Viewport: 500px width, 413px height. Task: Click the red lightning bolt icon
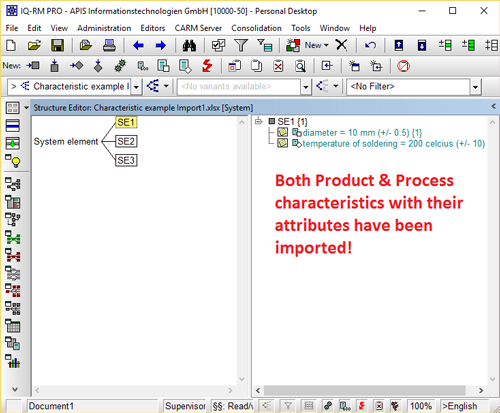(x=207, y=66)
